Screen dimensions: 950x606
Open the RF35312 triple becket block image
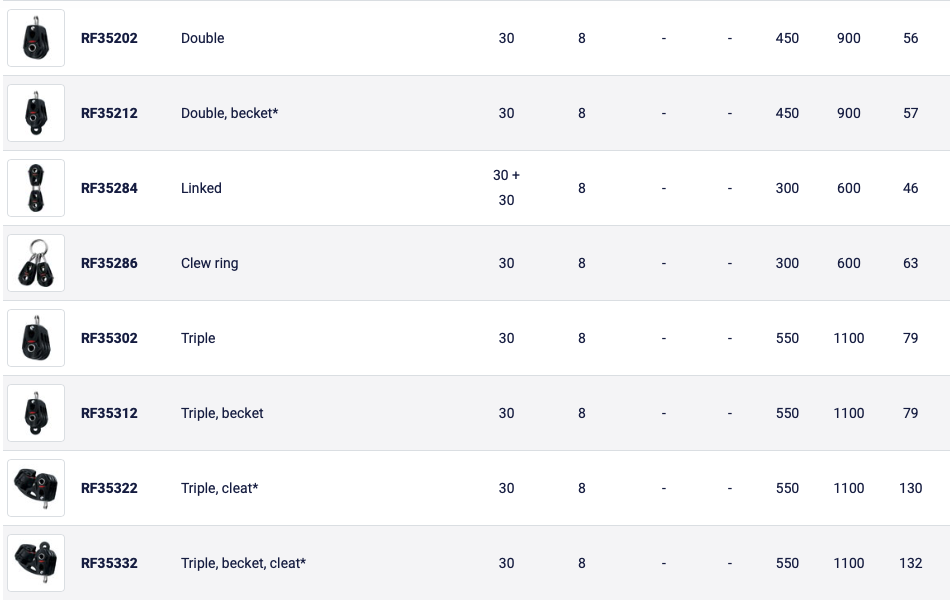click(x=36, y=413)
